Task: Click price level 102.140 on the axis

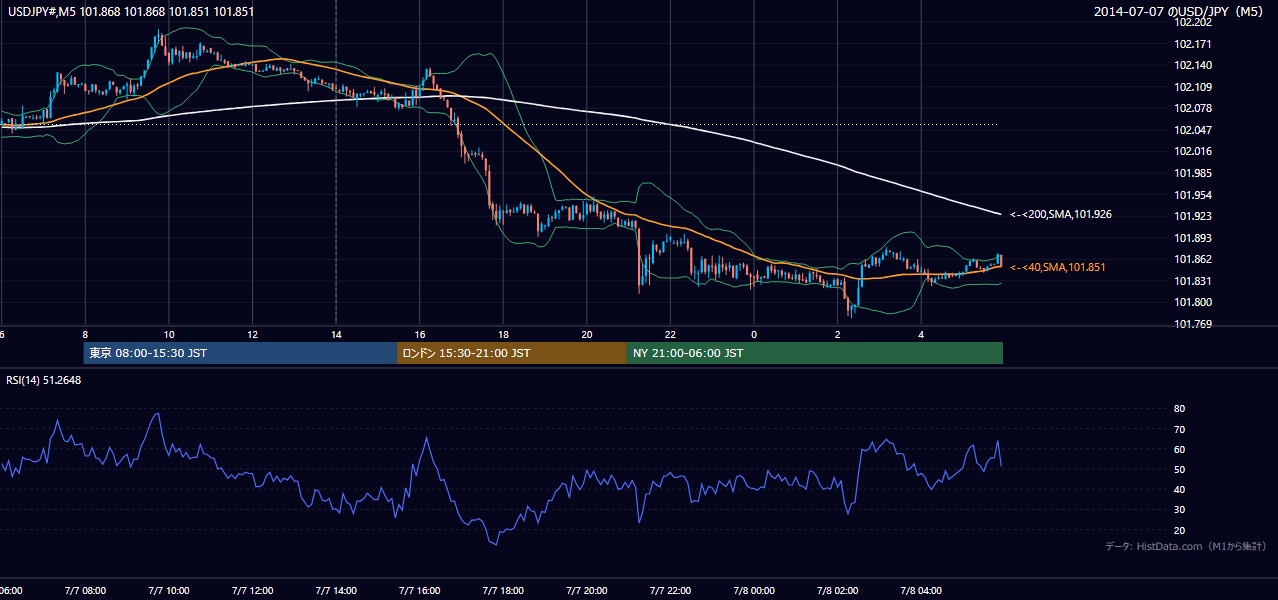Action: (1195, 65)
